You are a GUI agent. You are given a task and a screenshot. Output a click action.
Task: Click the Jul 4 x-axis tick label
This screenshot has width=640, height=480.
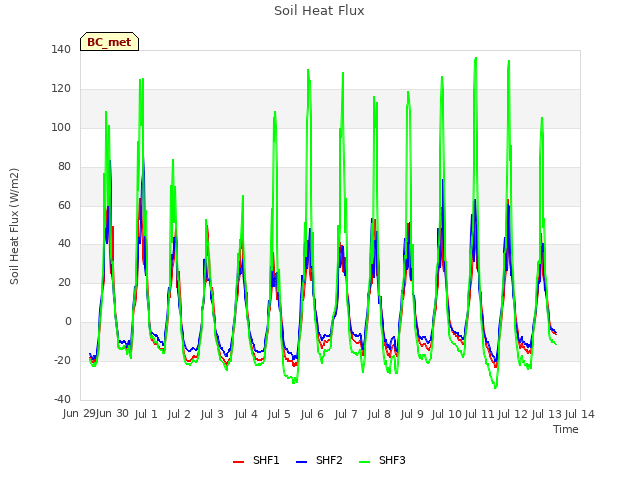pyautogui.click(x=246, y=414)
